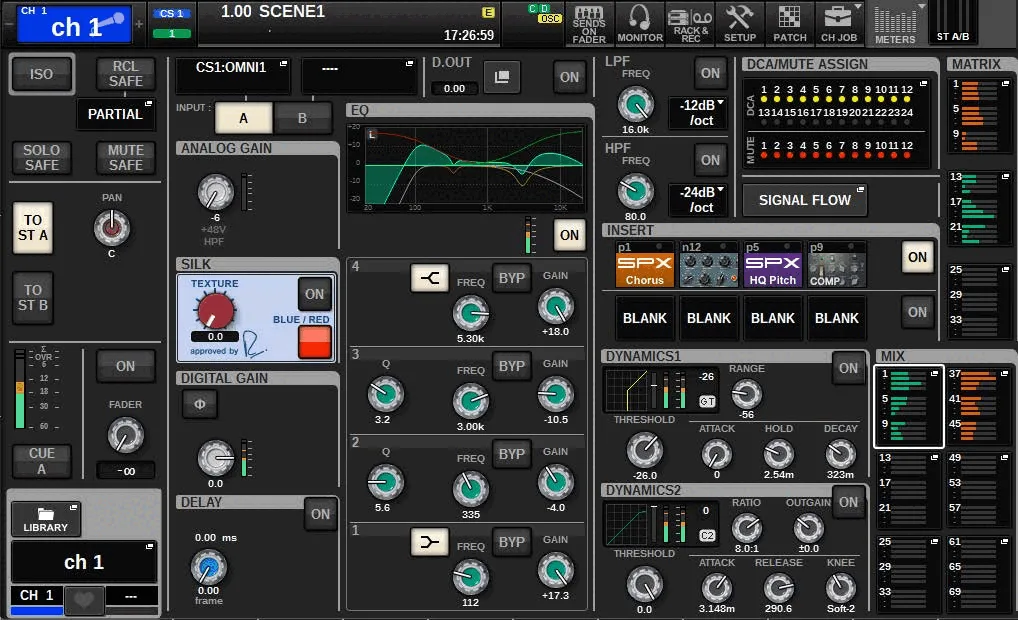Expand the Matrix 1-12 sends block

click(979, 116)
